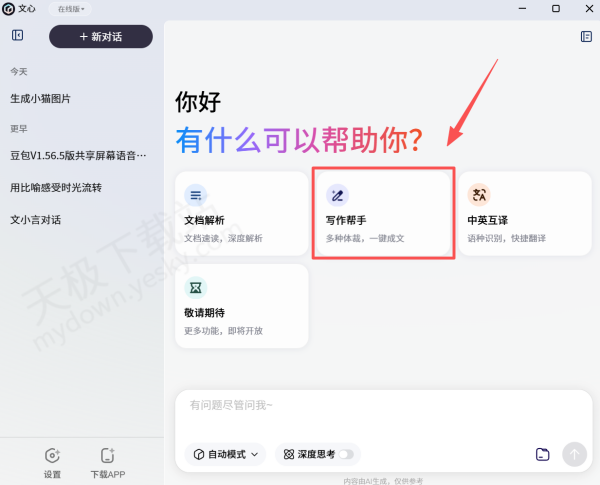The image size is (600, 485).
Task: Open the right panel icon at top
Action: click(x=586, y=37)
